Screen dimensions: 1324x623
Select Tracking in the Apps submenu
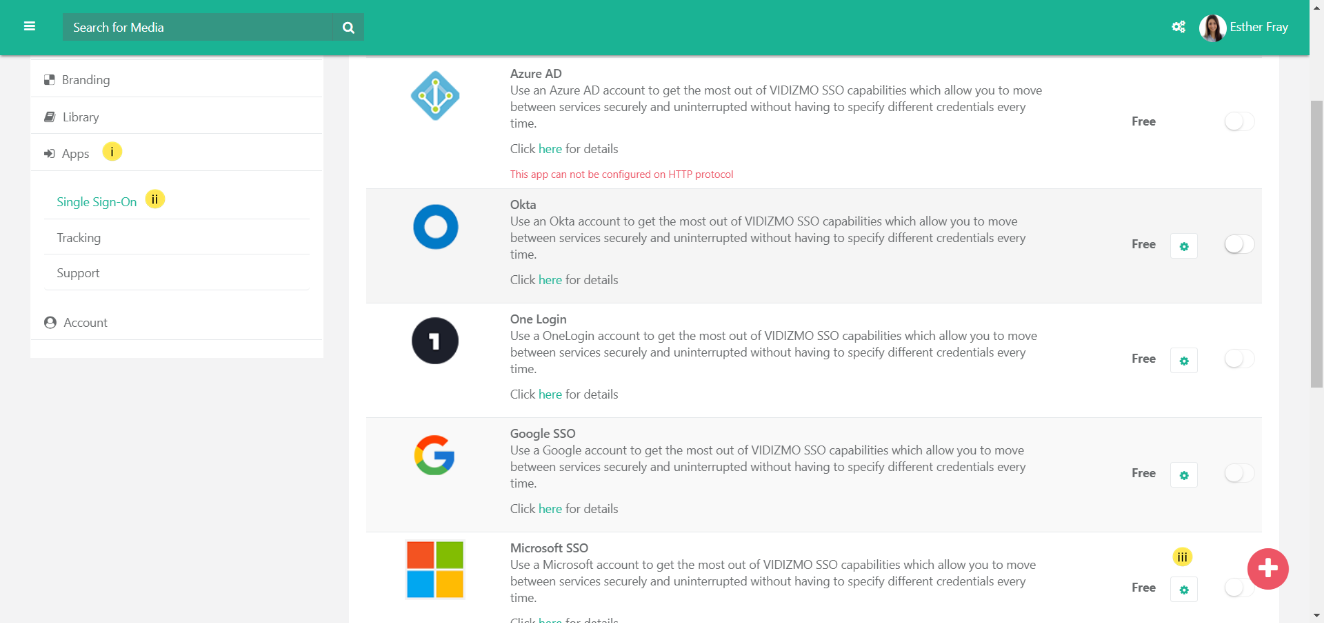coord(79,238)
